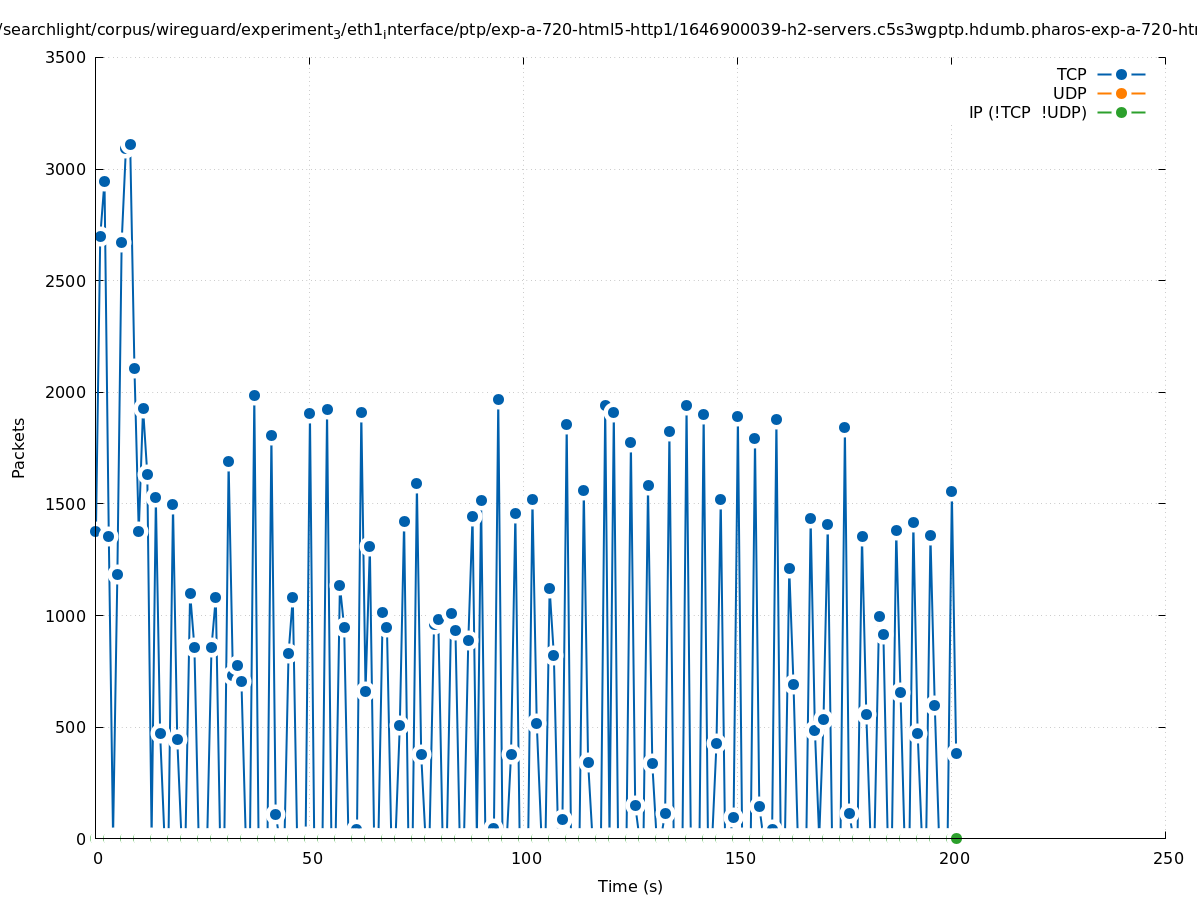Select the UDP legend label
This screenshot has height=900, width=1197.
(x=1069, y=93)
